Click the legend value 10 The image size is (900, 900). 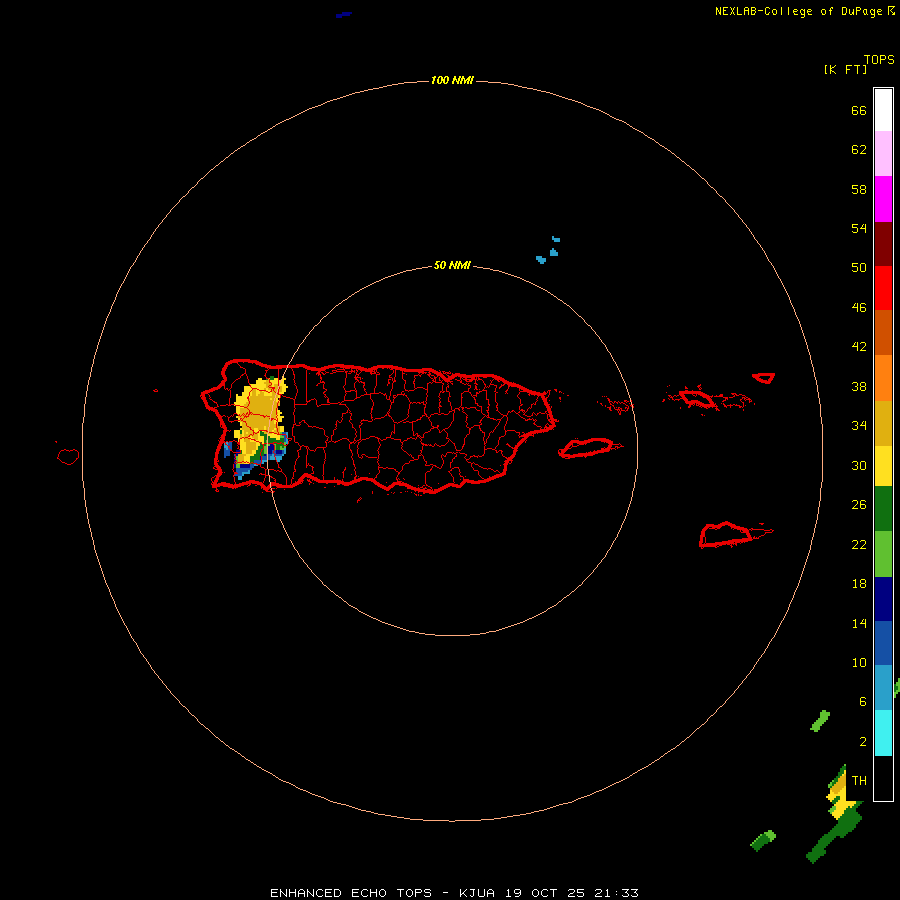coord(859,662)
